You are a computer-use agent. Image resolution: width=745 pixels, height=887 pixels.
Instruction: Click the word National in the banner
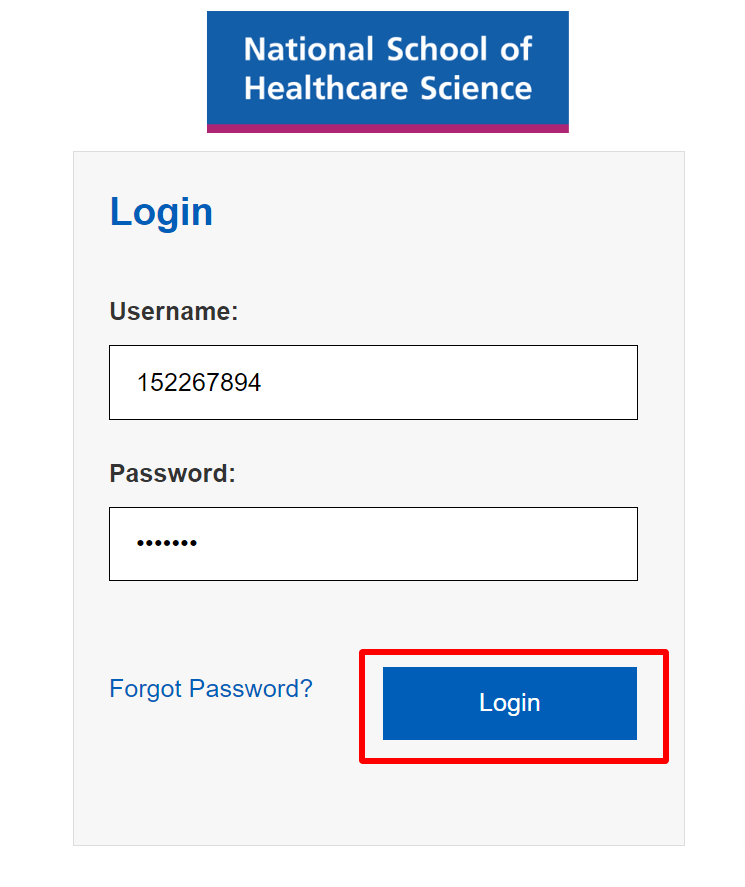[309, 49]
